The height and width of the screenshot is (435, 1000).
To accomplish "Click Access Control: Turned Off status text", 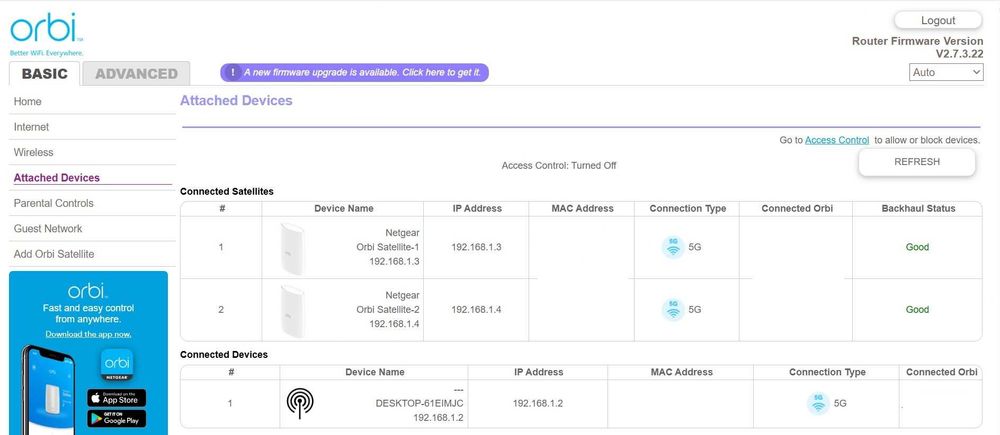I will [x=559, y=165].
